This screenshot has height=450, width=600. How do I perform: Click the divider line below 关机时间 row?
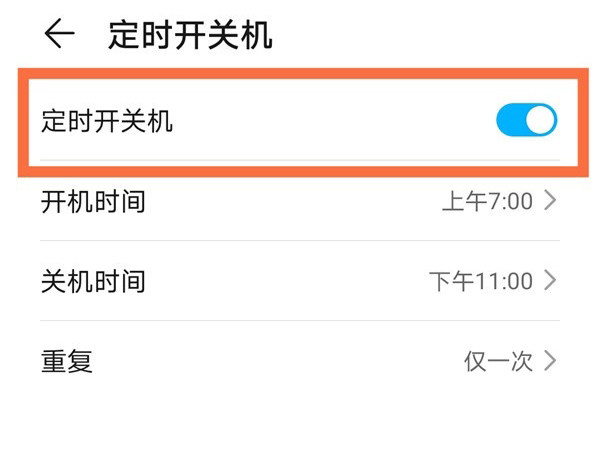pyautogui.click(x=300, y=321)
